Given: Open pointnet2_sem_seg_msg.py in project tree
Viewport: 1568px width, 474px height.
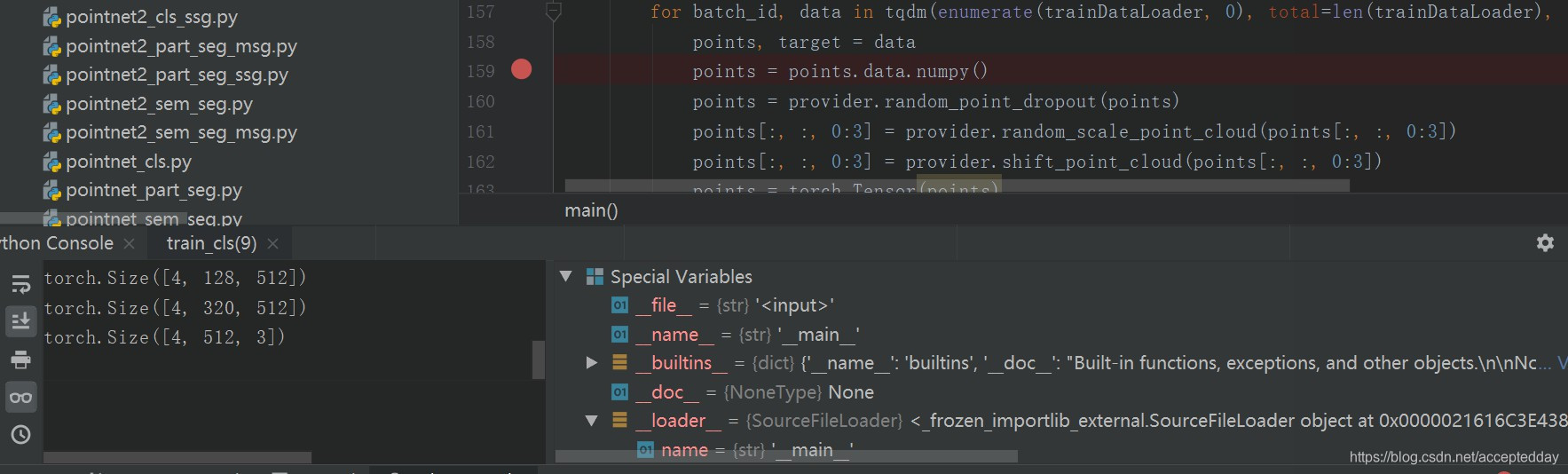Looking at the screenshot, I should pyautogui.click(x=181, y=132).
